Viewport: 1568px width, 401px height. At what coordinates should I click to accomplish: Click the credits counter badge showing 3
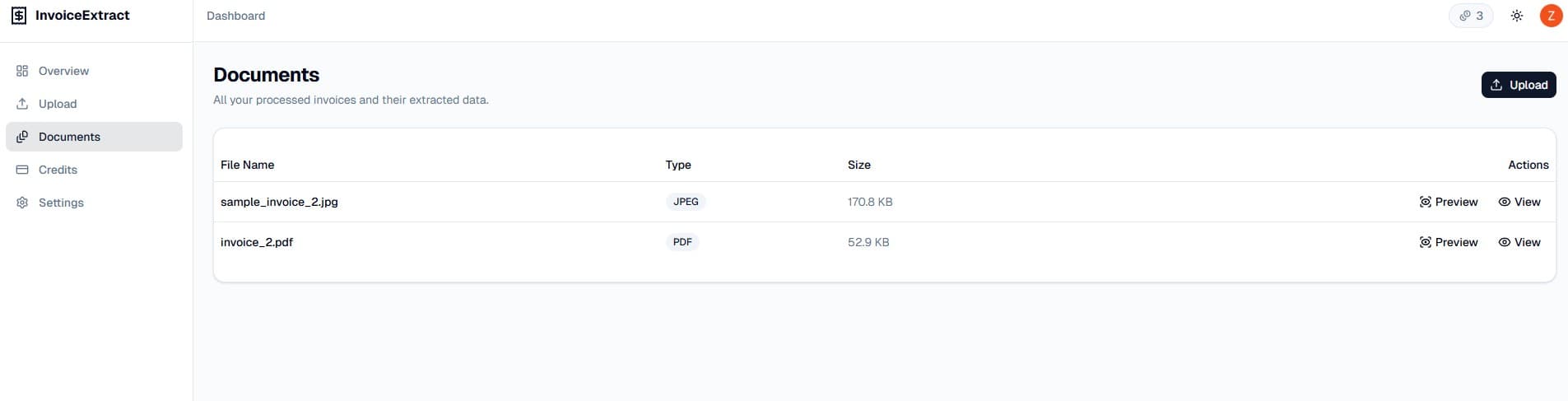[1471, 16]
